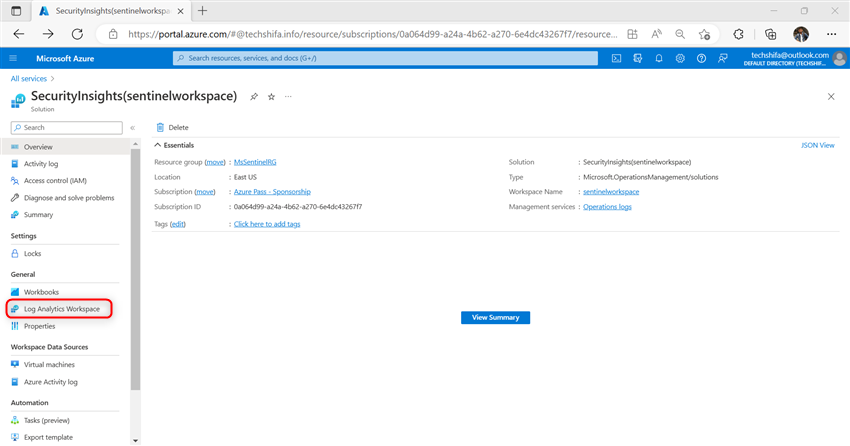This screenshot has height=446, width=850.
Task: Click here to add tags link
Action: (x=267, y=224)
